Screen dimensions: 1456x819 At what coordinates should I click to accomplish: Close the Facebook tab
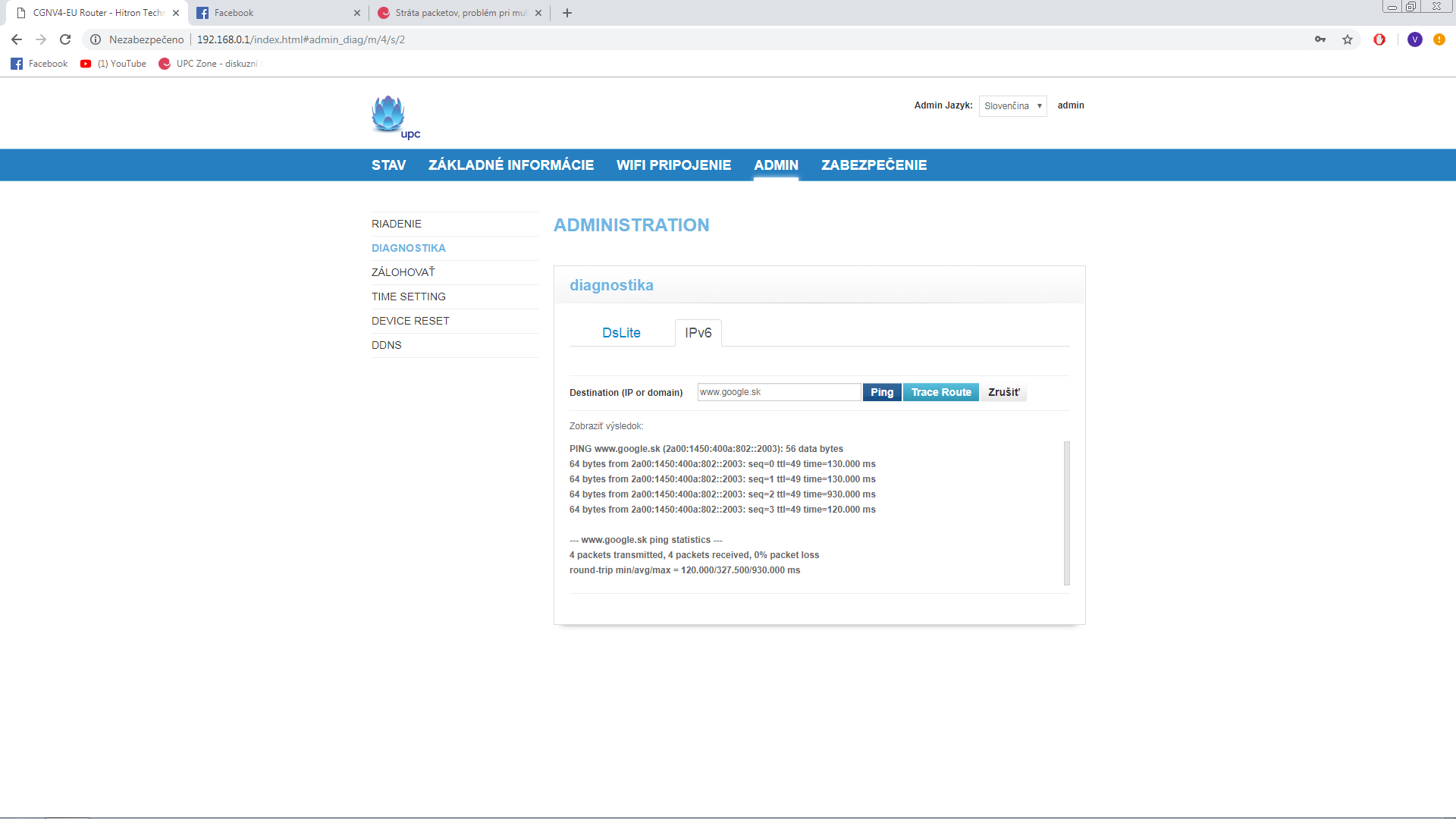pyautogui.click(x=357, y=13)
